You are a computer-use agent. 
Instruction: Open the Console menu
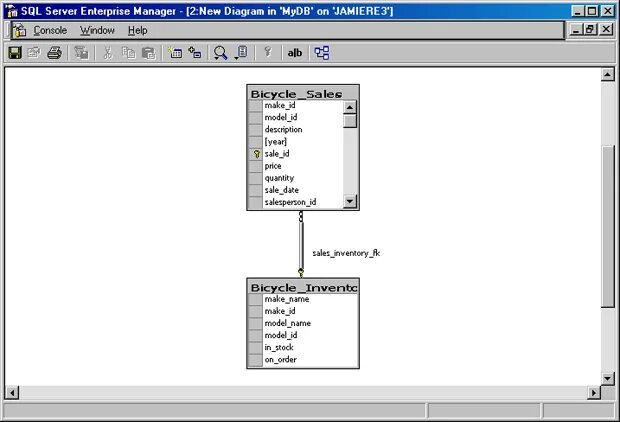pyautogui.click(x=50, y=30)
